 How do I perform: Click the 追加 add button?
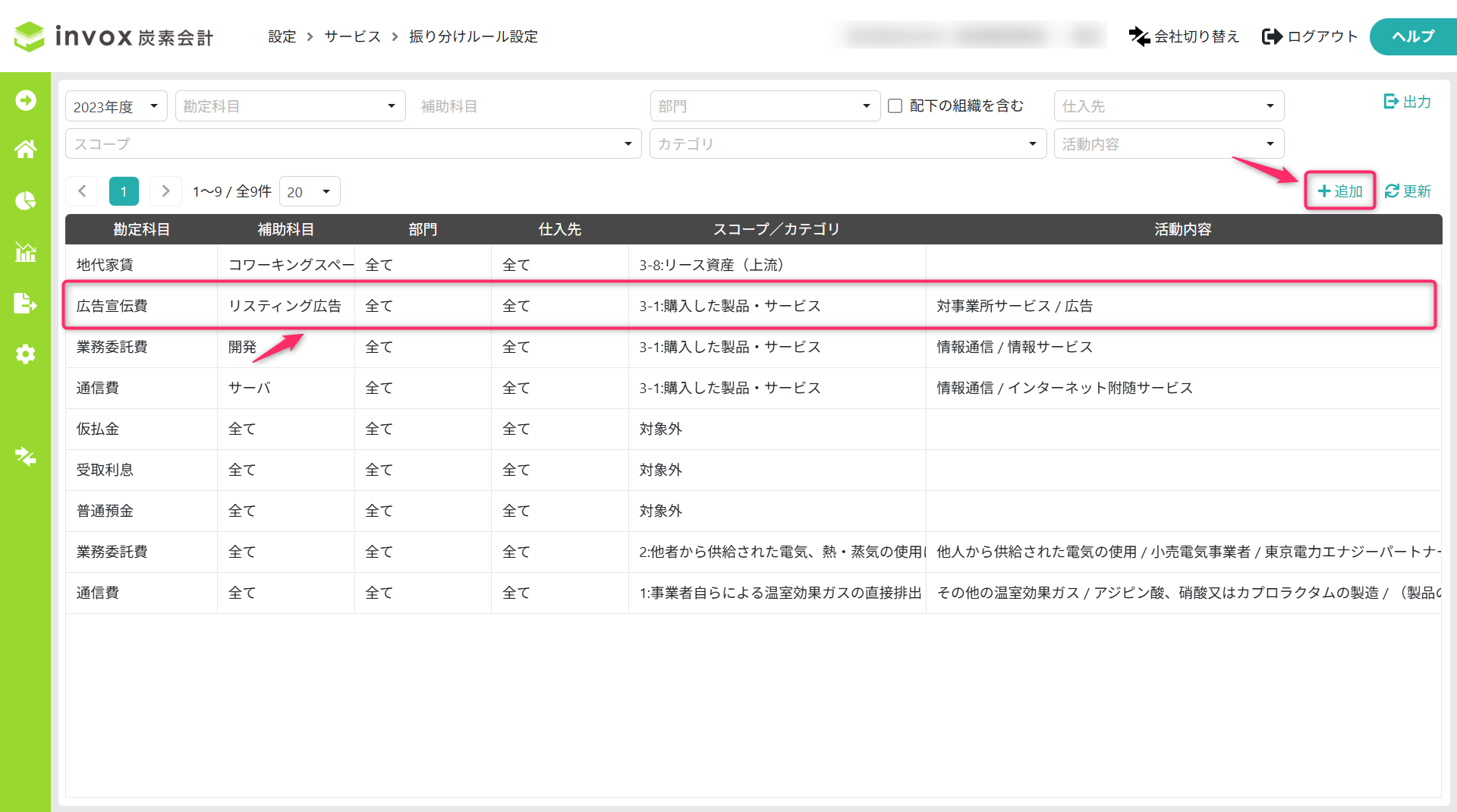click(1340, 191)
